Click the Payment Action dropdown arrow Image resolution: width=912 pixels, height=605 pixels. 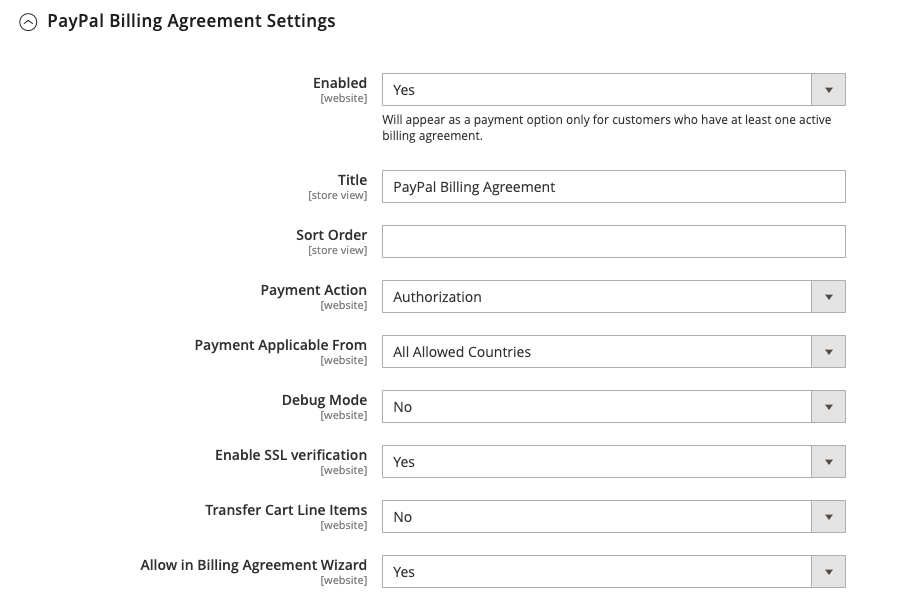(x=828, y=297)
